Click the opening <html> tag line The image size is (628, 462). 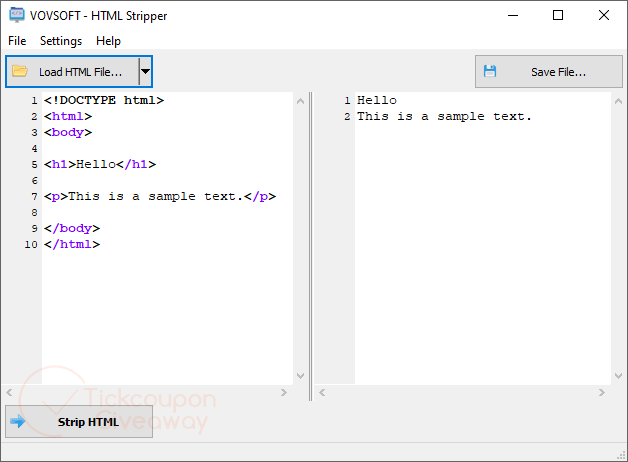point(68,116)
